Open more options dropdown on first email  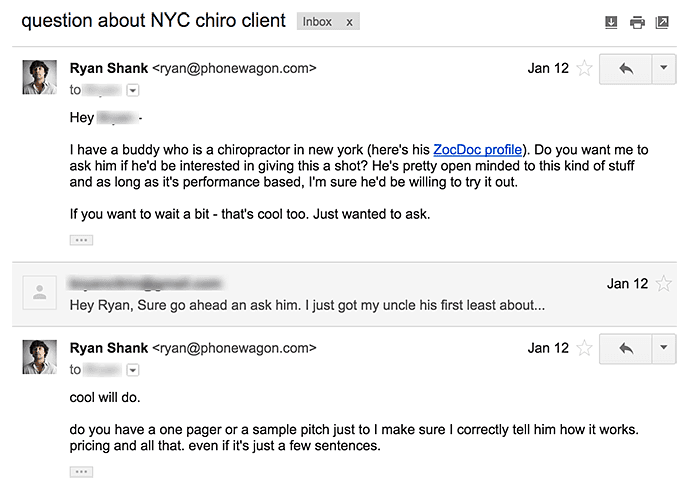[x=664, y=69]
